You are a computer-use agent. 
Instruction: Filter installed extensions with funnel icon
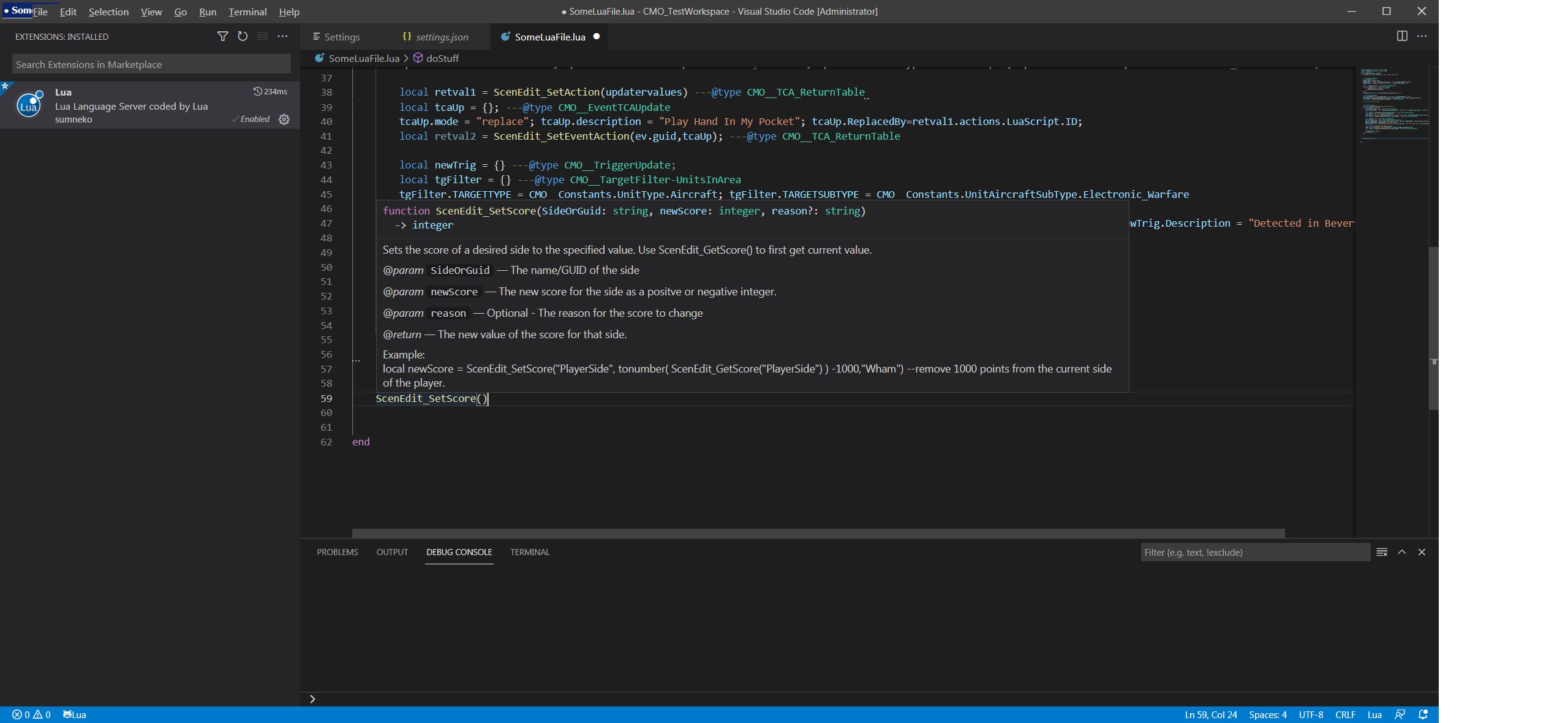click(x=223, y=37)
